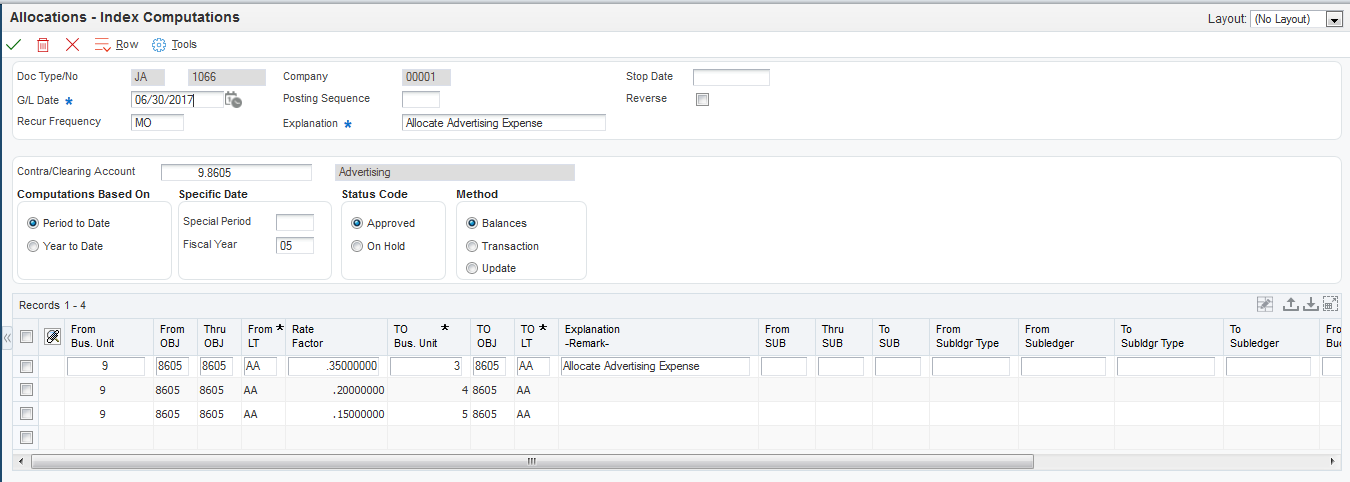Tick the select-all checkbox in the grid header

pos(26,336)
